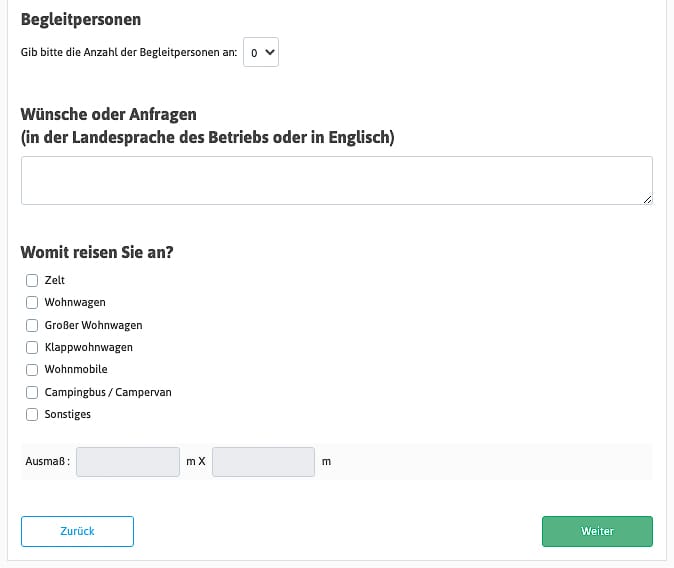Screen dimensions: 674x568
Task: Check the Großer Wohnwagen option
Action: tap(32, 325)
